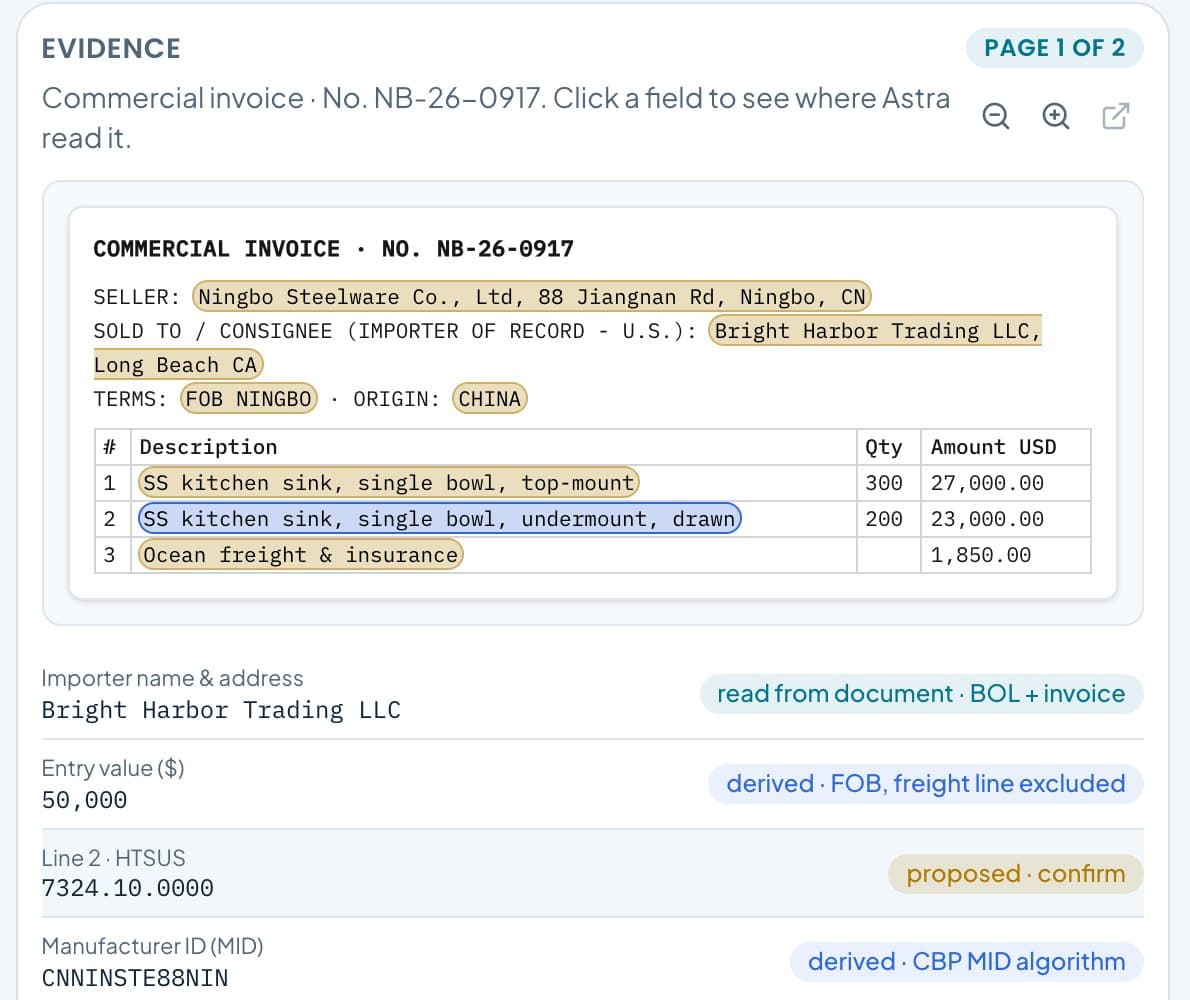Select Ocean freight & insurance line
The height and width of the screenshot is (1000, 1190).
301,555
